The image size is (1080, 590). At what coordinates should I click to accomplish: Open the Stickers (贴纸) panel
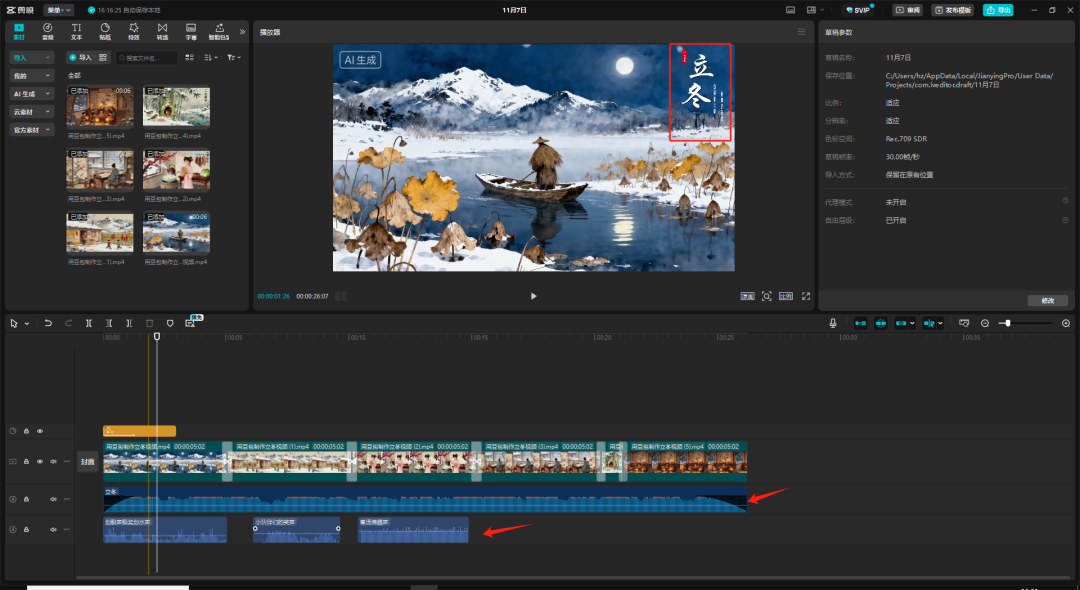click(105, 31)
